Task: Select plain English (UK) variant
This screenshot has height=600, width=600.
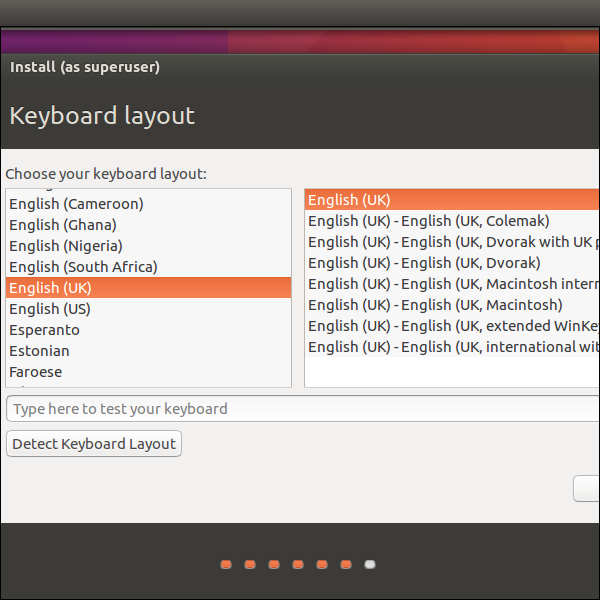Action: click(x=350, y=200)
